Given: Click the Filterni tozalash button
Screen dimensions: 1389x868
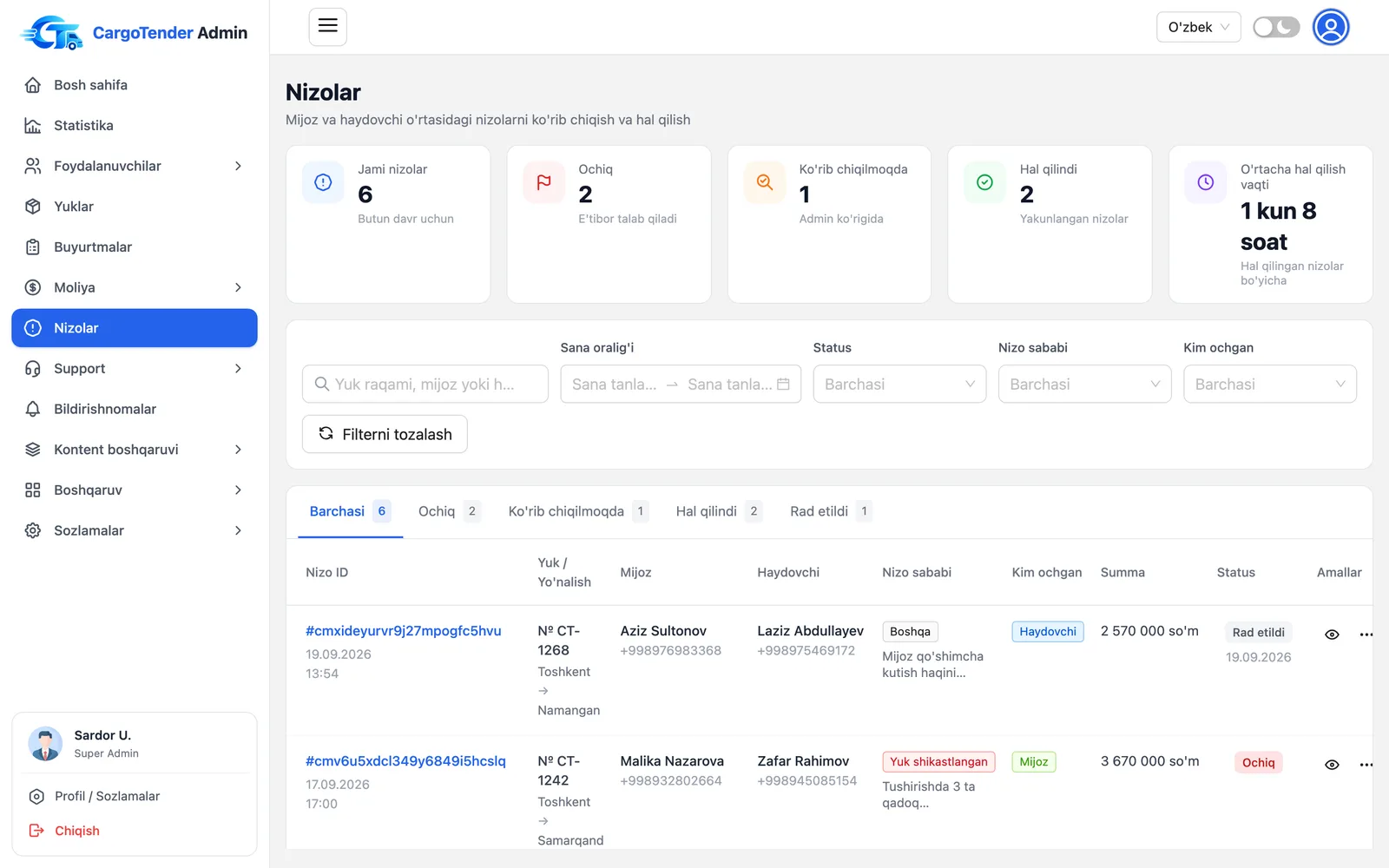Looking at the screenshot, I should click(x=385, y=434).
